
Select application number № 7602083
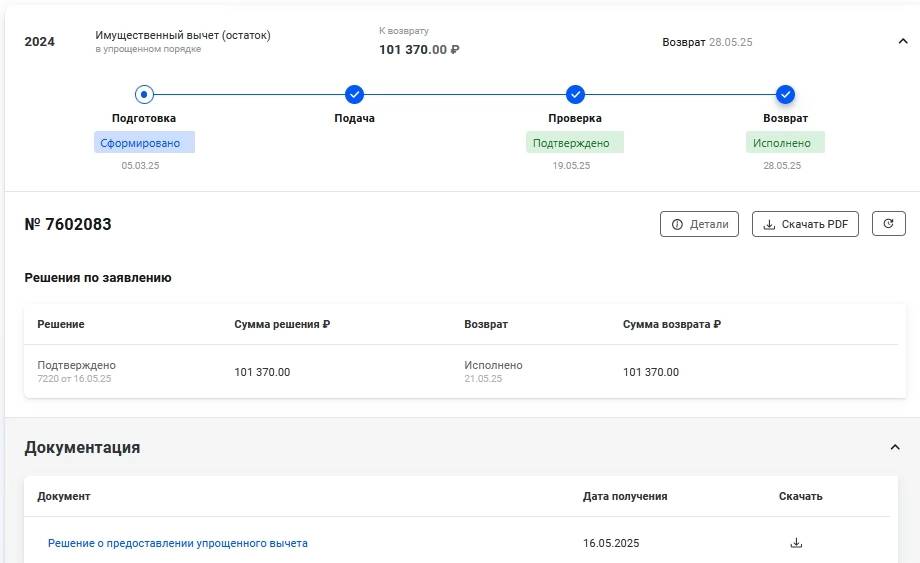tap(68, 224)
